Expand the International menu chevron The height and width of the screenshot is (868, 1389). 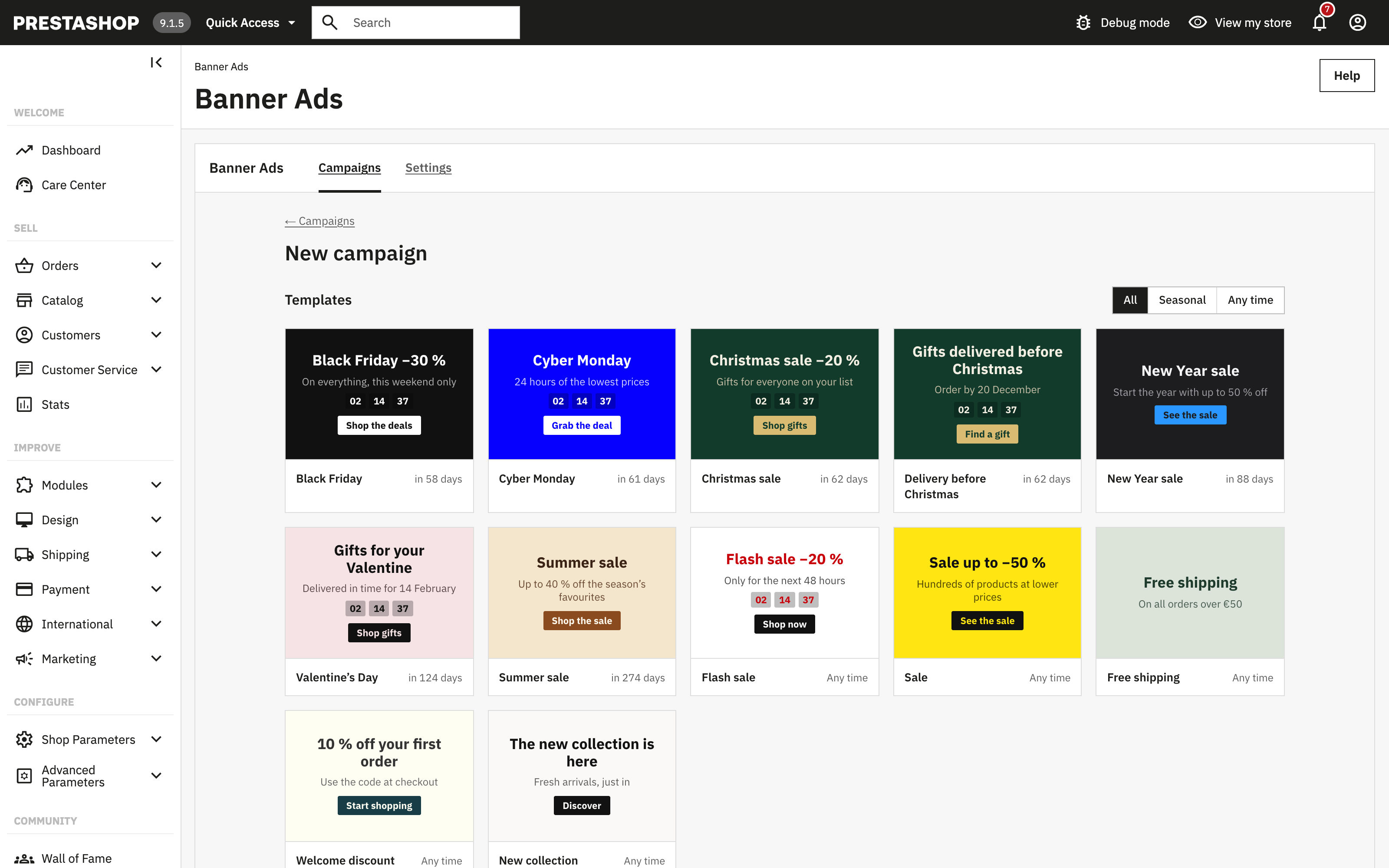coord(156,624)
